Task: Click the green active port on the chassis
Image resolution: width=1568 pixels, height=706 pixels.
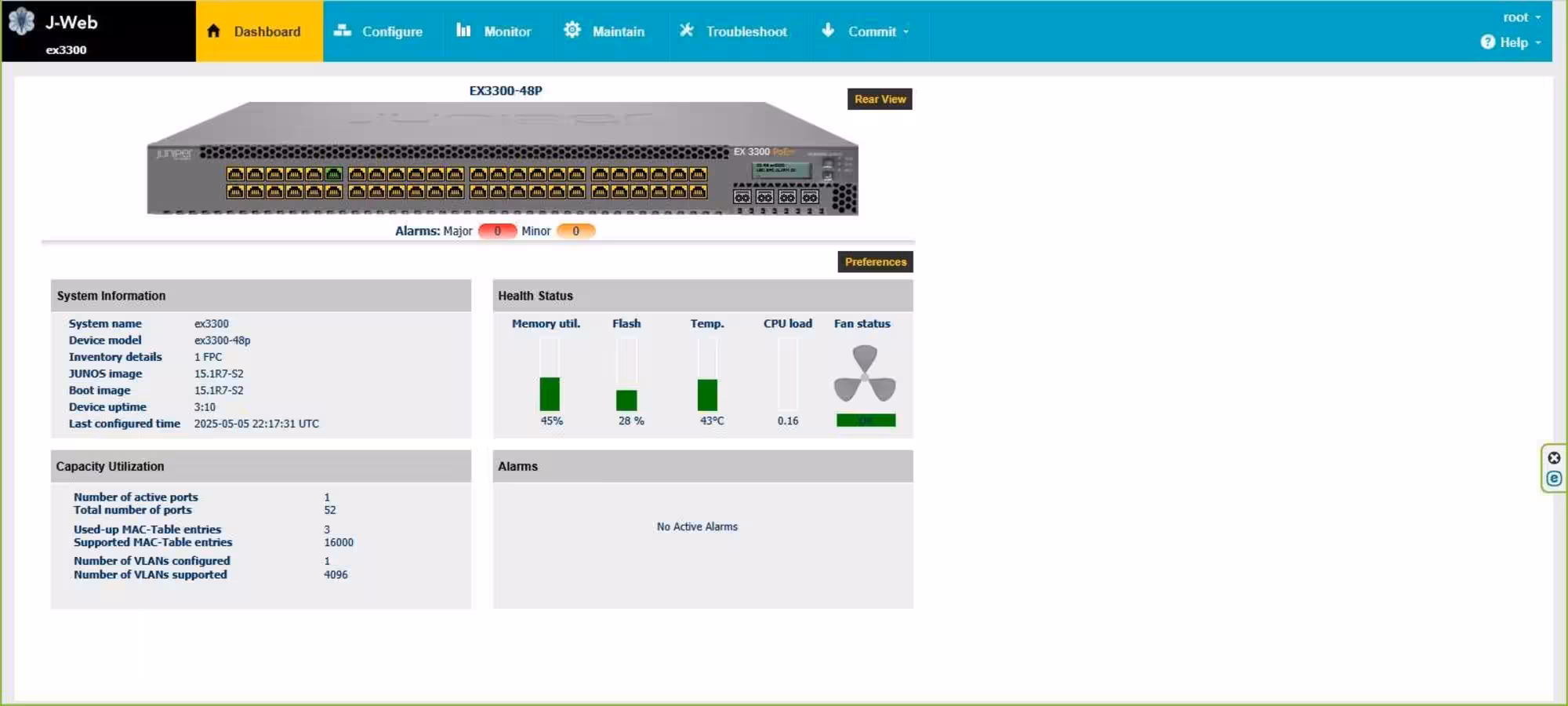Action: (x=333, y=174)
